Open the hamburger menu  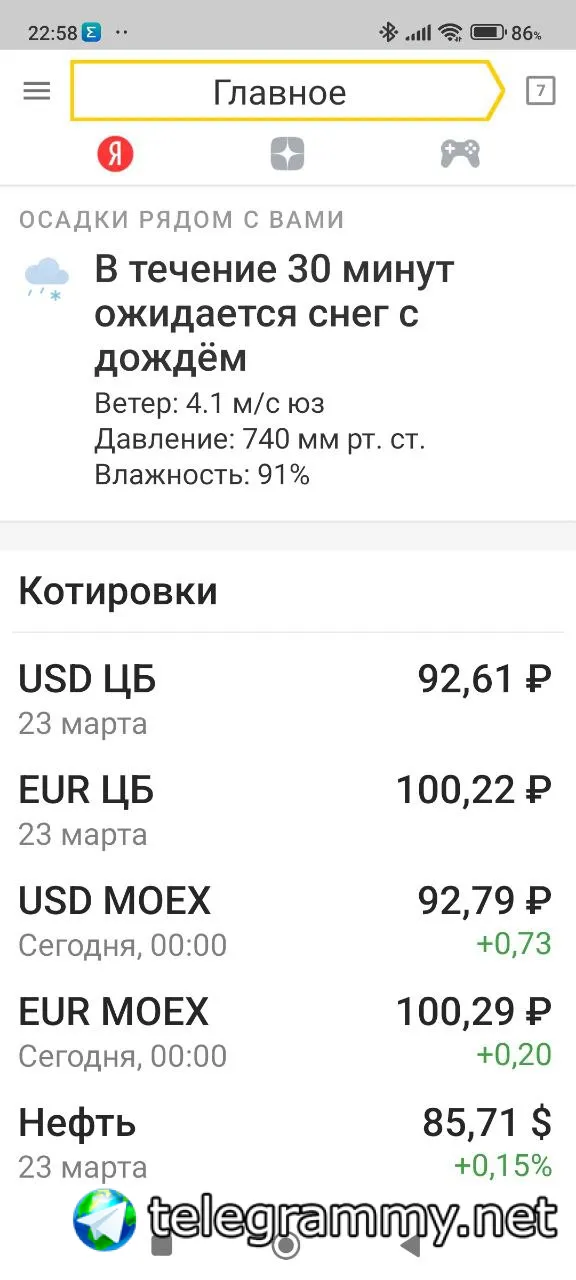click(x=37, y=91)
